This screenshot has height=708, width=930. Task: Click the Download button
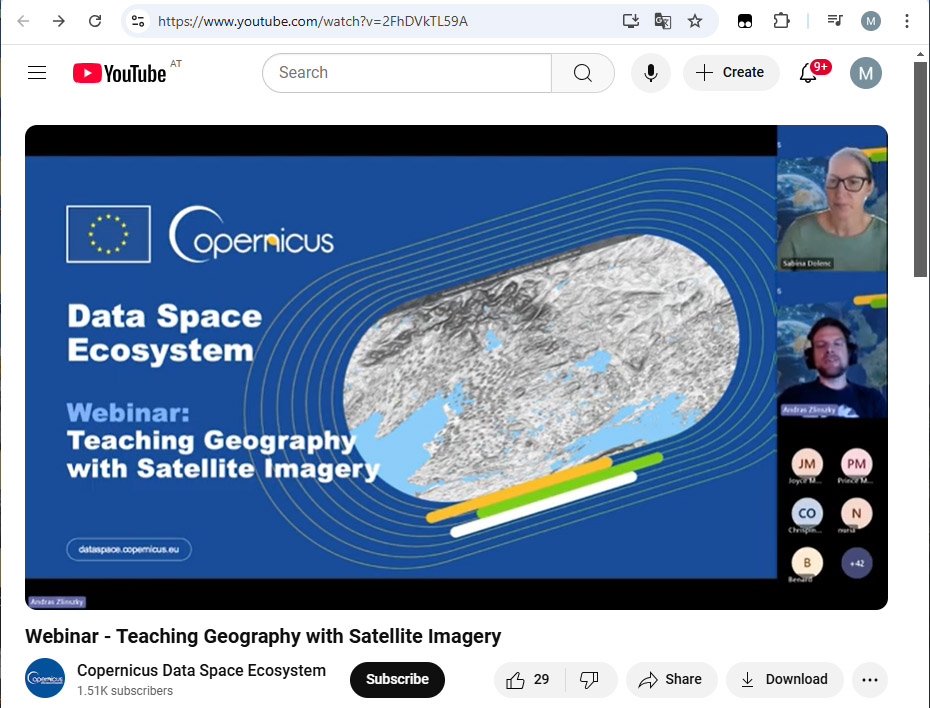tap(784, 680)
